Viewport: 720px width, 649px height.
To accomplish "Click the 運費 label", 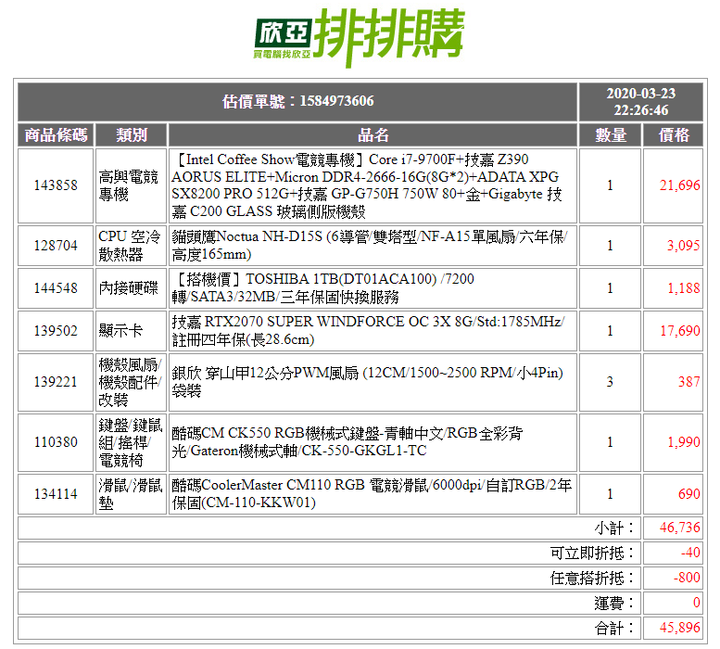I will [x=614, y=603].
